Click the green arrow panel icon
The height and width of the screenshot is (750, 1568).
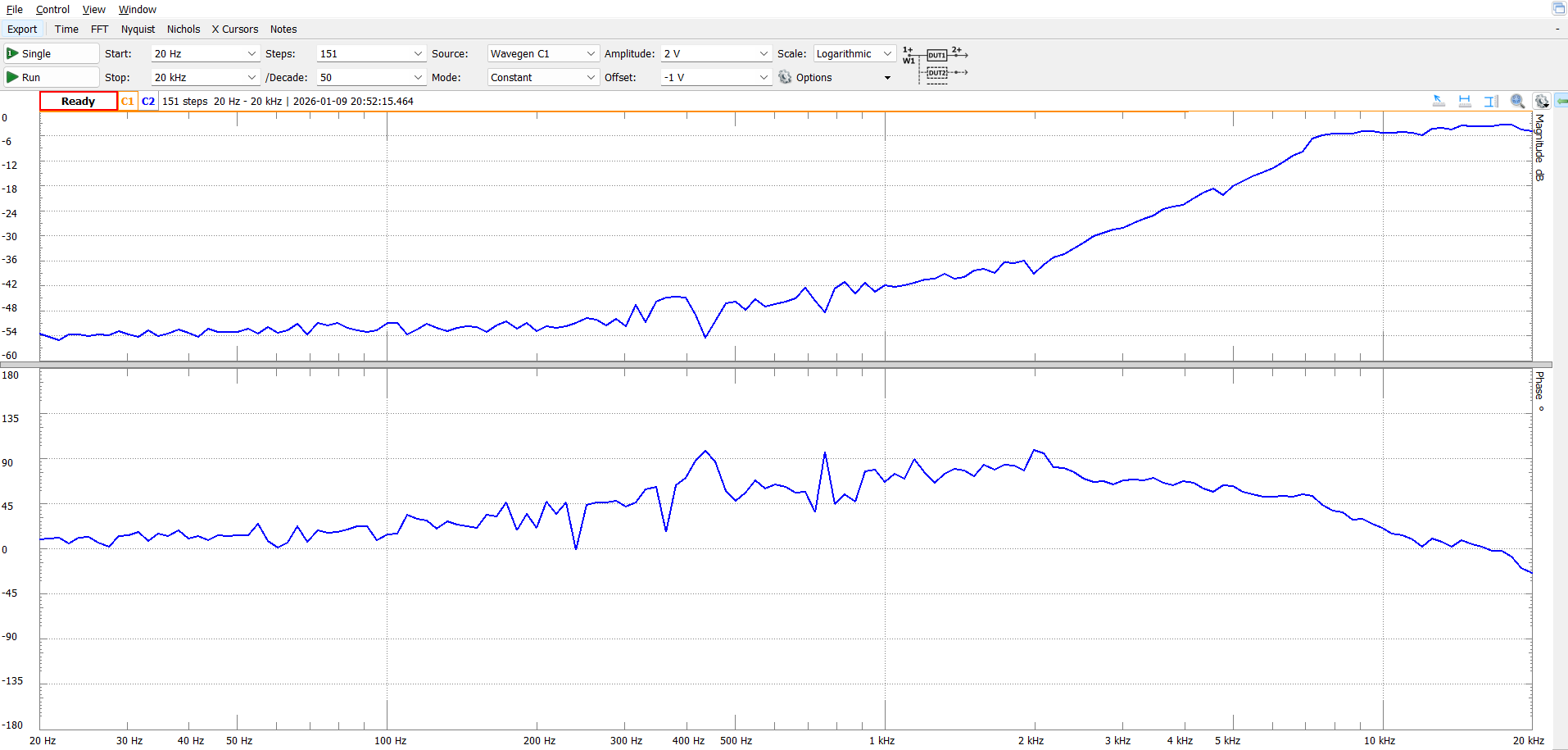click(1561, 101)
